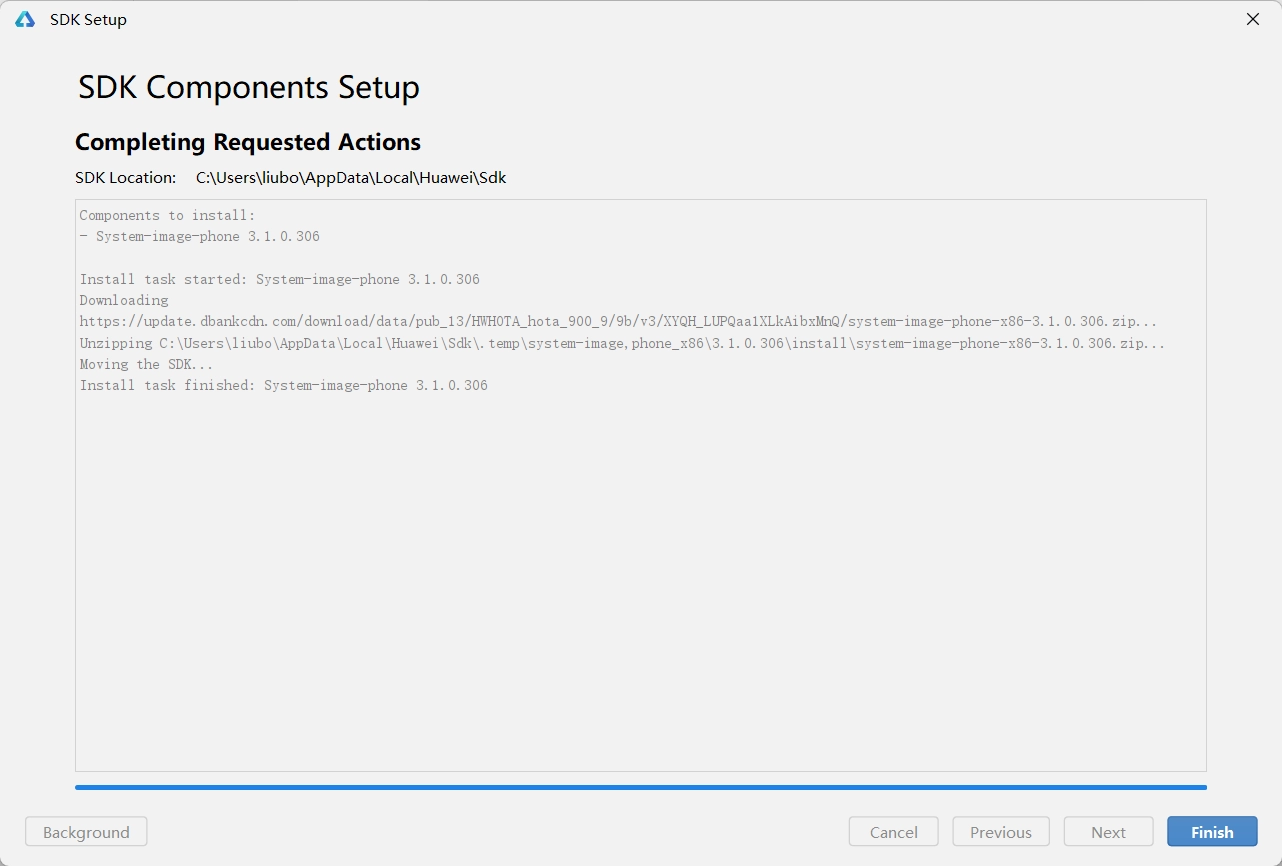Screen dimensions: 1282x866
Task: Click the Unzipping path line in the log
Action: tap(622, 343)
